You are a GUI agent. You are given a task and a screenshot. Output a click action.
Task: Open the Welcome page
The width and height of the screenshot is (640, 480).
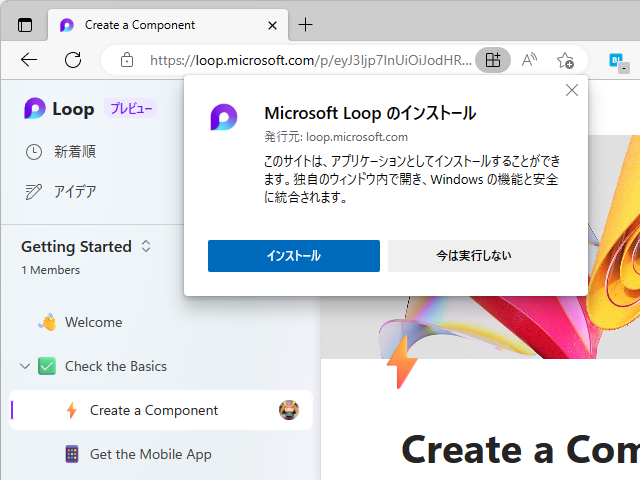[x=93, y=322]
